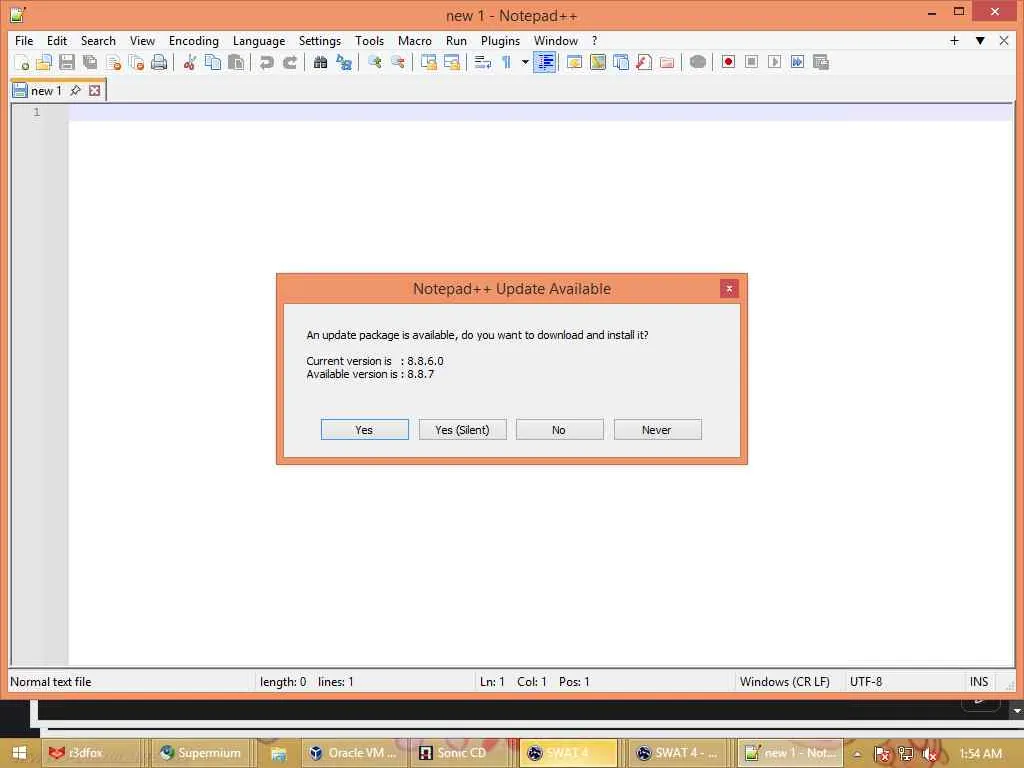The width and height of the screenshot is (1024, 768).
Task: Open the Function List icon
Action: (644, 62)
